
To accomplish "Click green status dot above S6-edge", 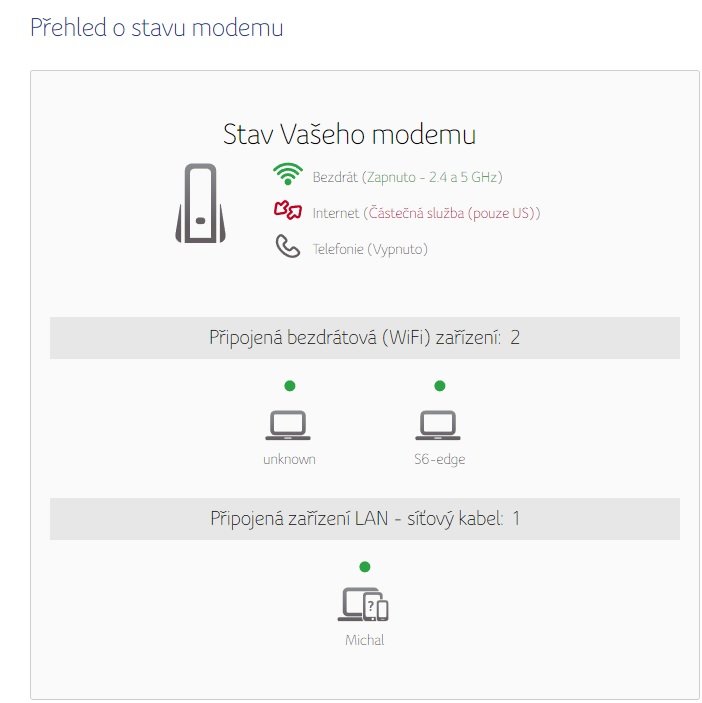I will (440, 386).
